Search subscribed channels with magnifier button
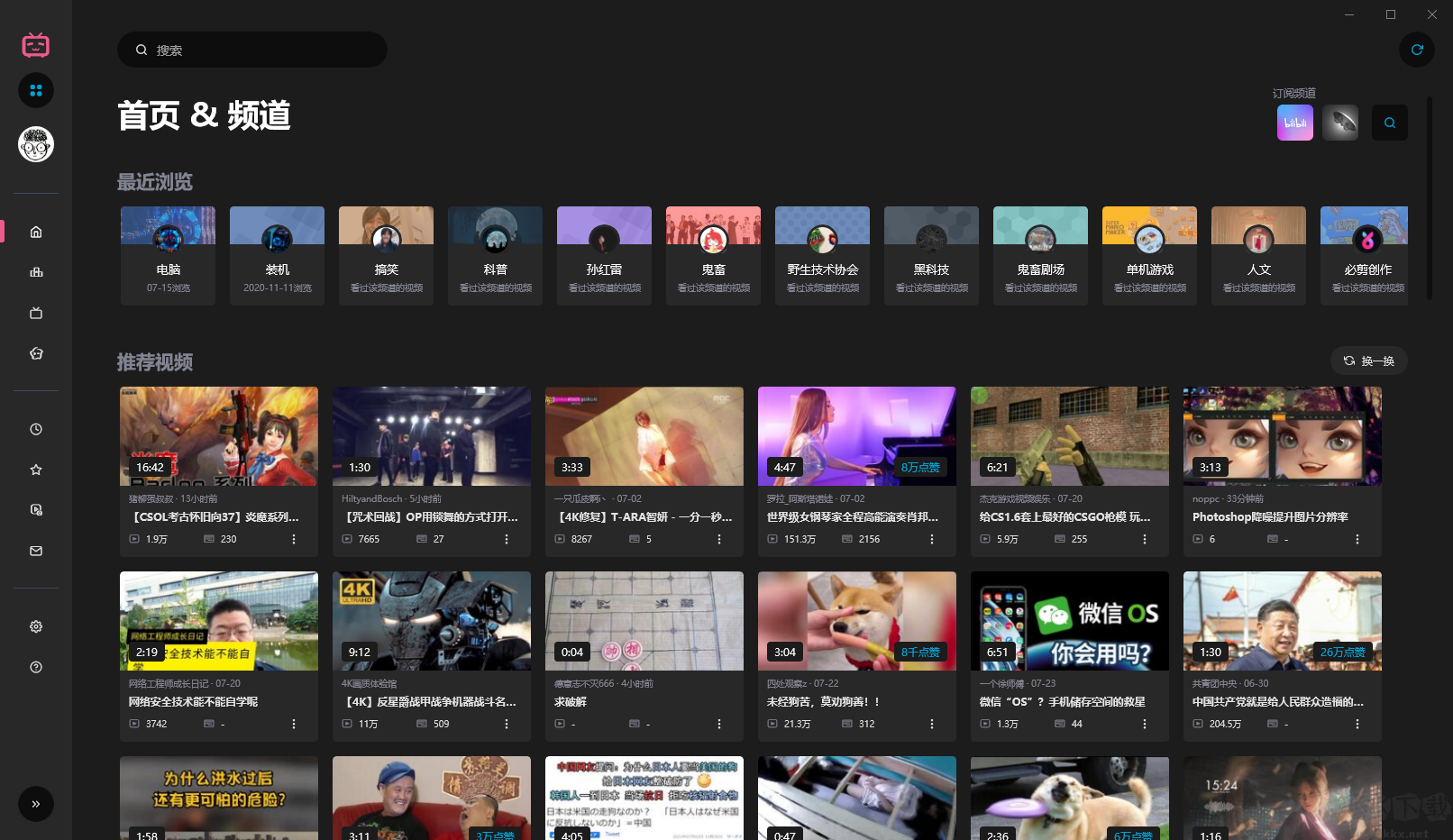This screenshot has height=840, width=1453. 1390,123
